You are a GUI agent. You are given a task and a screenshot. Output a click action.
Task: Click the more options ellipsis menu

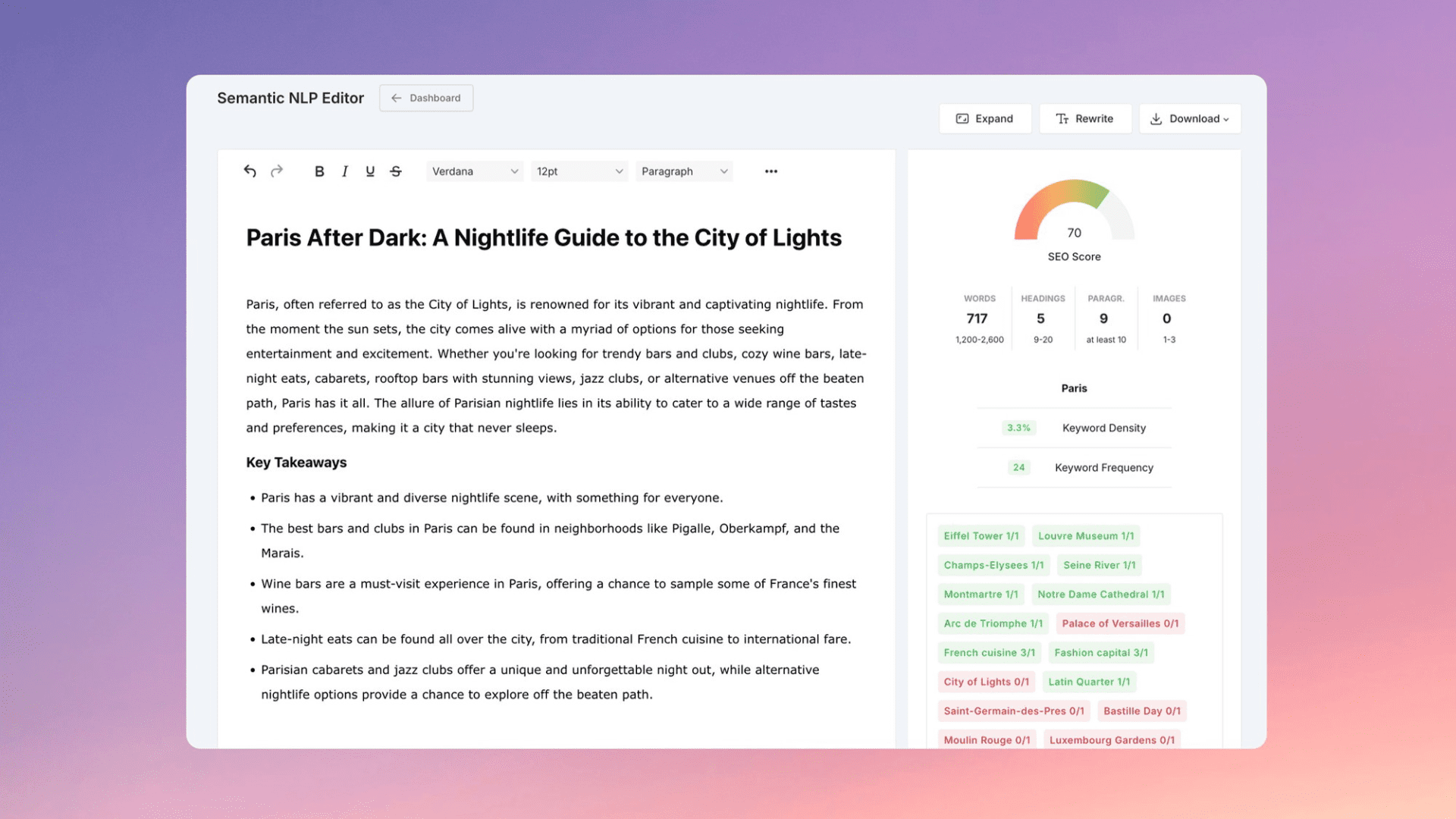[x=770, y=171]
